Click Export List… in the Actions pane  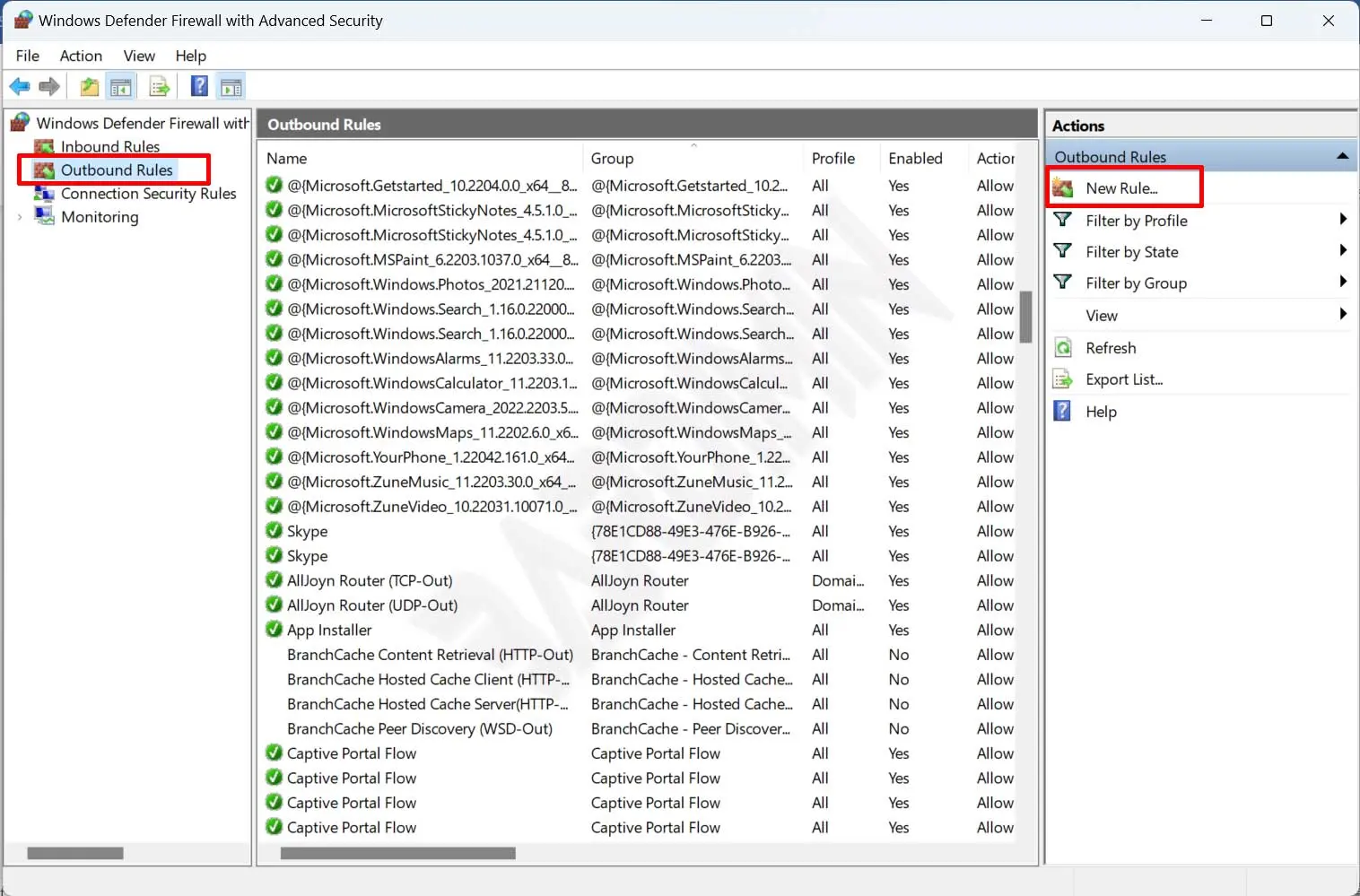1124,379
